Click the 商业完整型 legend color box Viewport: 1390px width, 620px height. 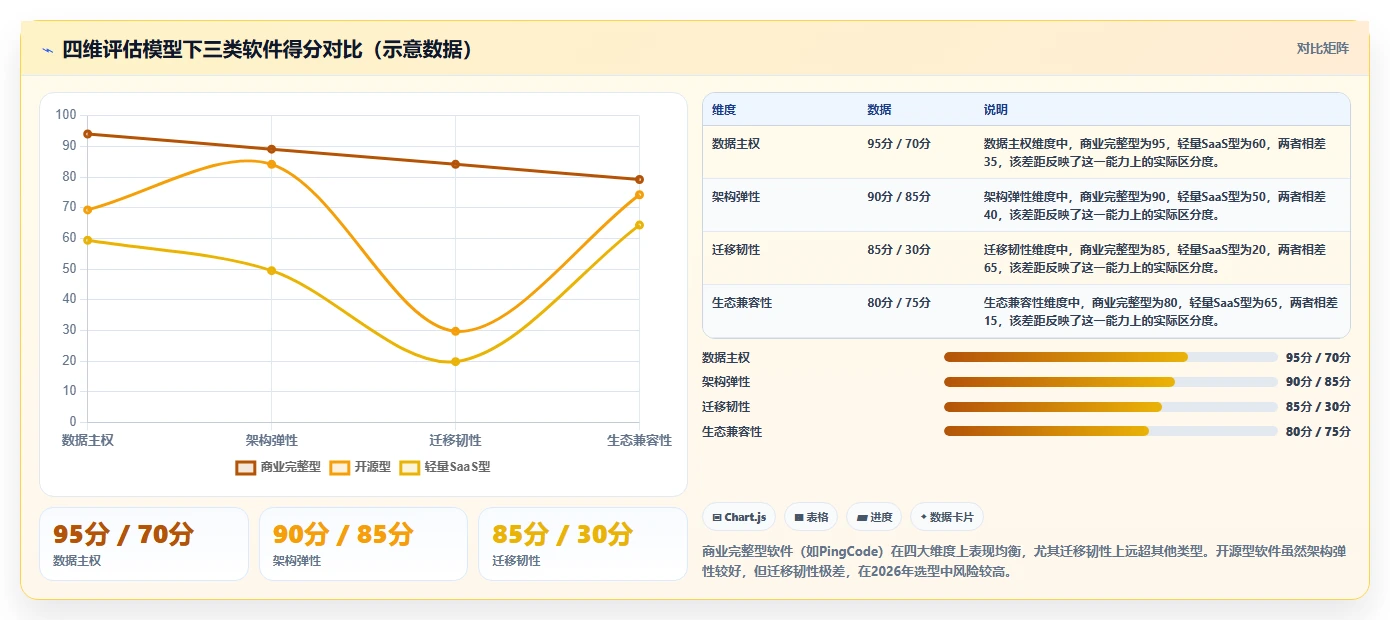(246, 467)
